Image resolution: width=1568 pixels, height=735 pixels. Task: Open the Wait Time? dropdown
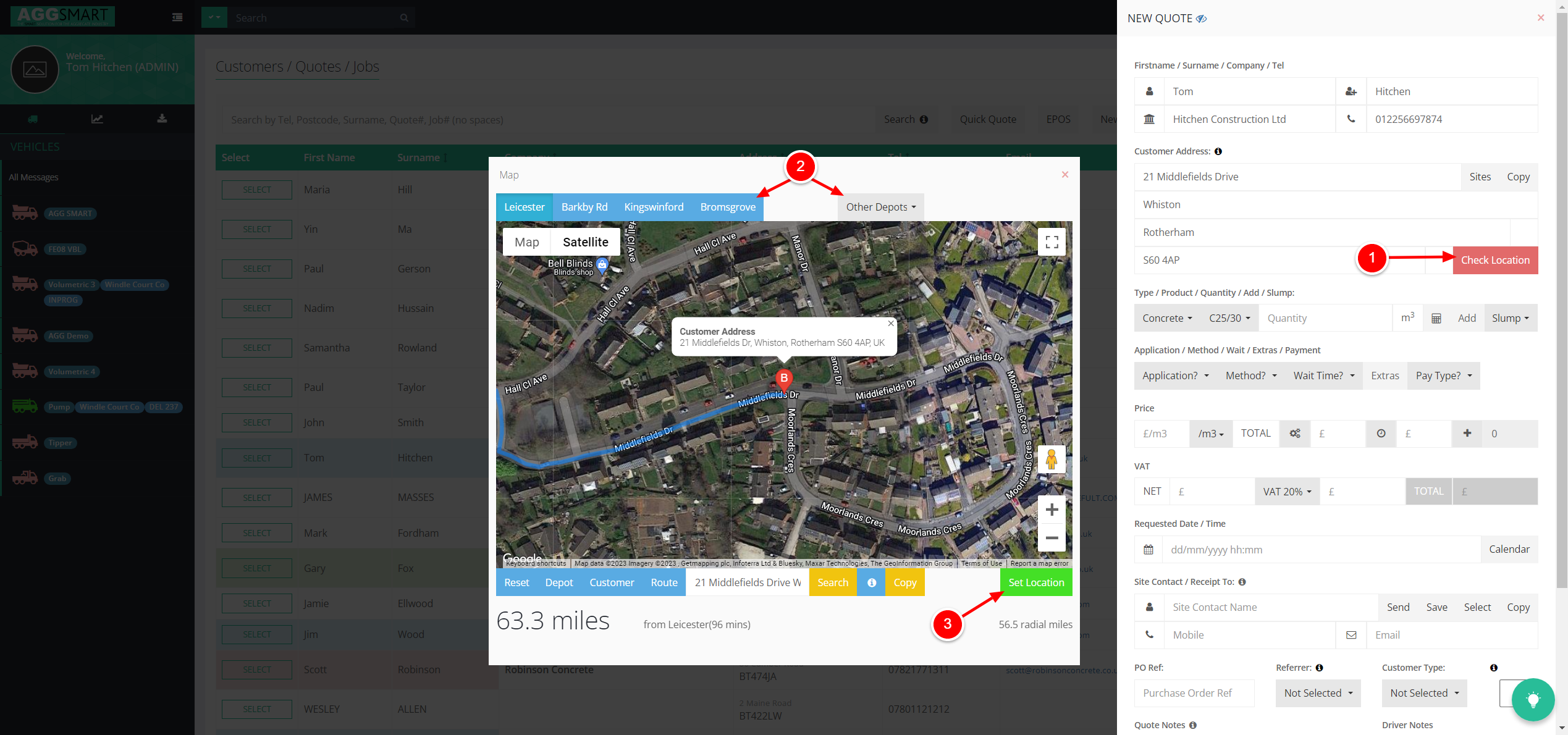pyautogui.click(x=1324, y=376)
